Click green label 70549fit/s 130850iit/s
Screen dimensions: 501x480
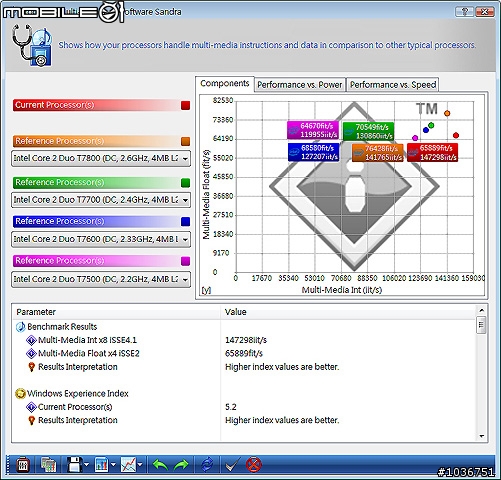368,131
